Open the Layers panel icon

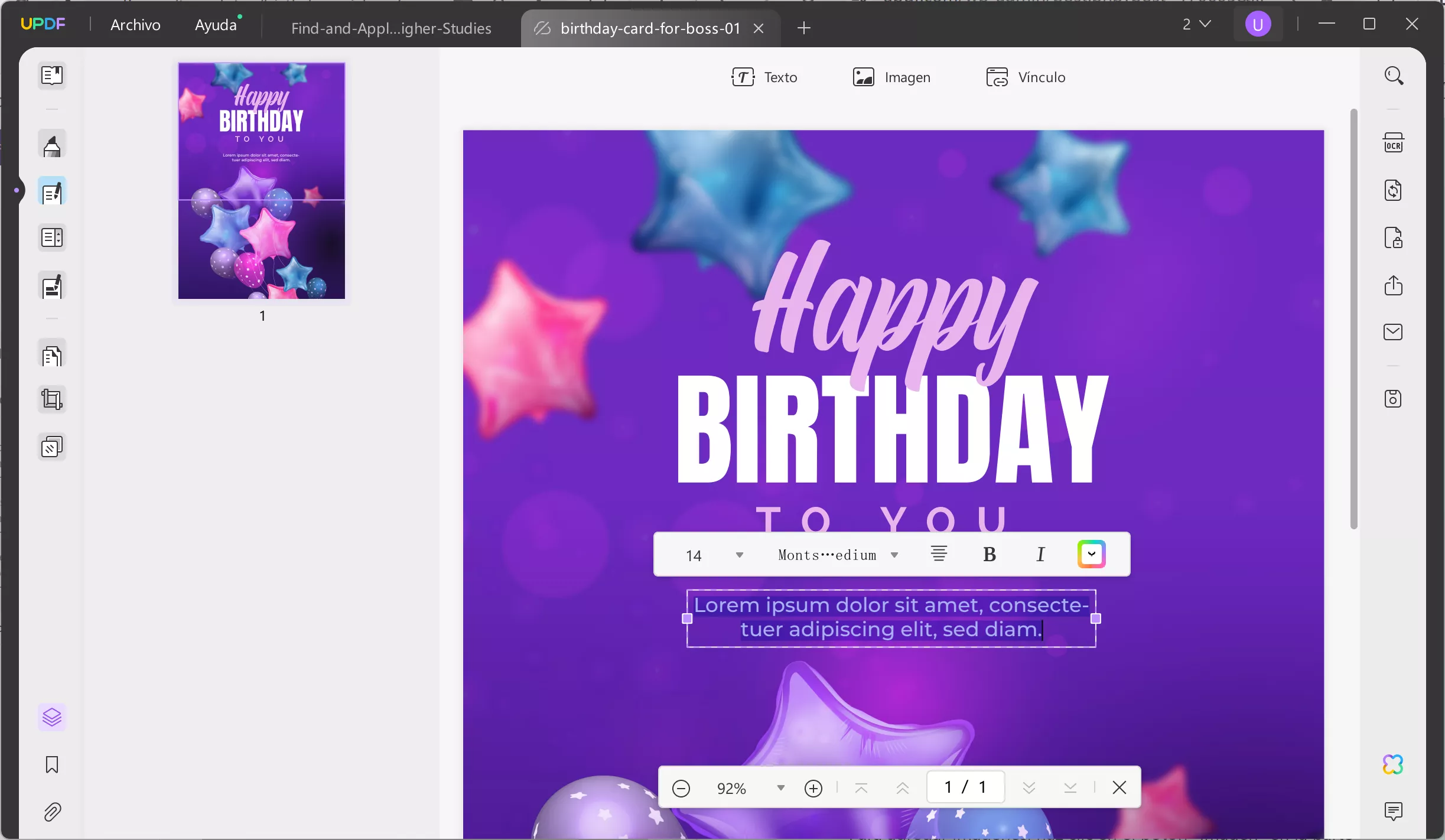52,717
